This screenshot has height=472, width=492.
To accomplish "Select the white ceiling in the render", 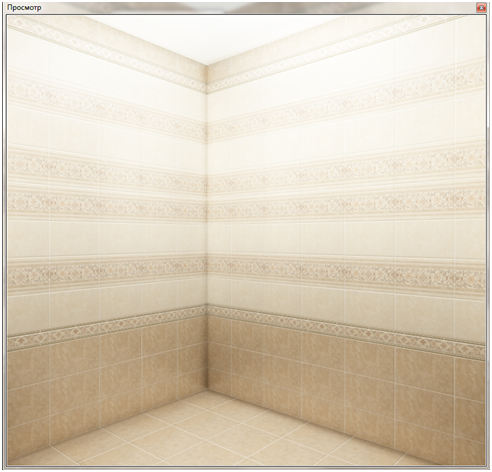I will [213, 37].
